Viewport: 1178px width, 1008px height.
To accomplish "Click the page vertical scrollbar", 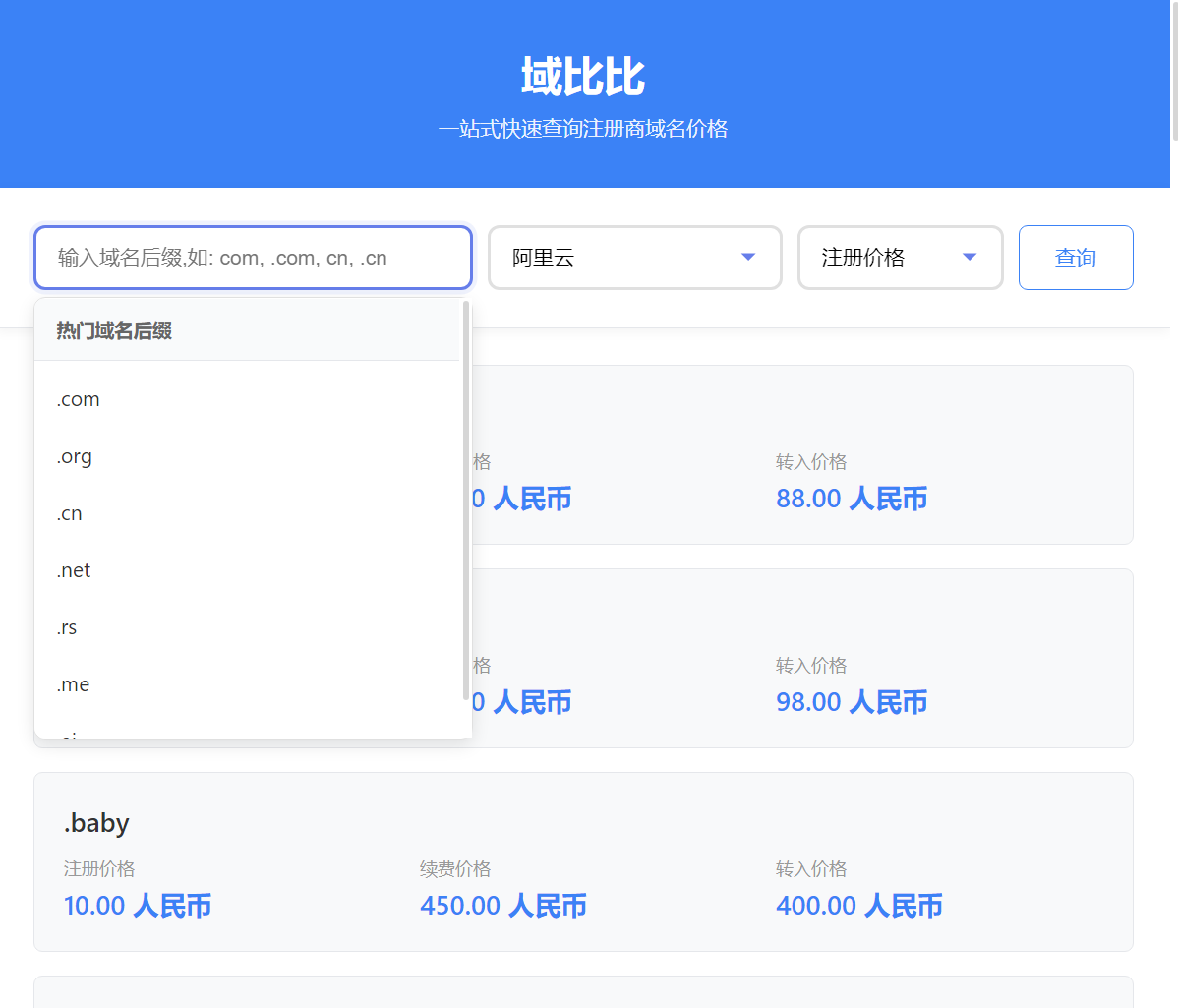I will (1173, 69).
